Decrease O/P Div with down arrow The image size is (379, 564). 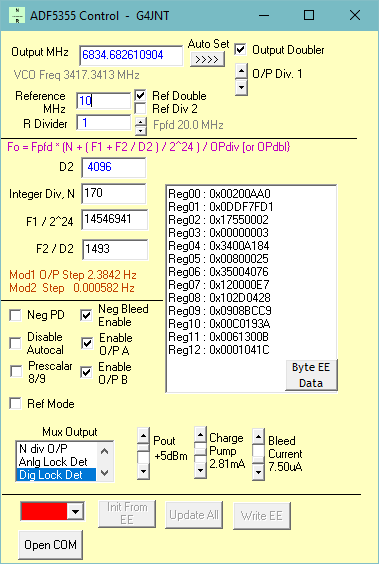click(x=241, y=87)
